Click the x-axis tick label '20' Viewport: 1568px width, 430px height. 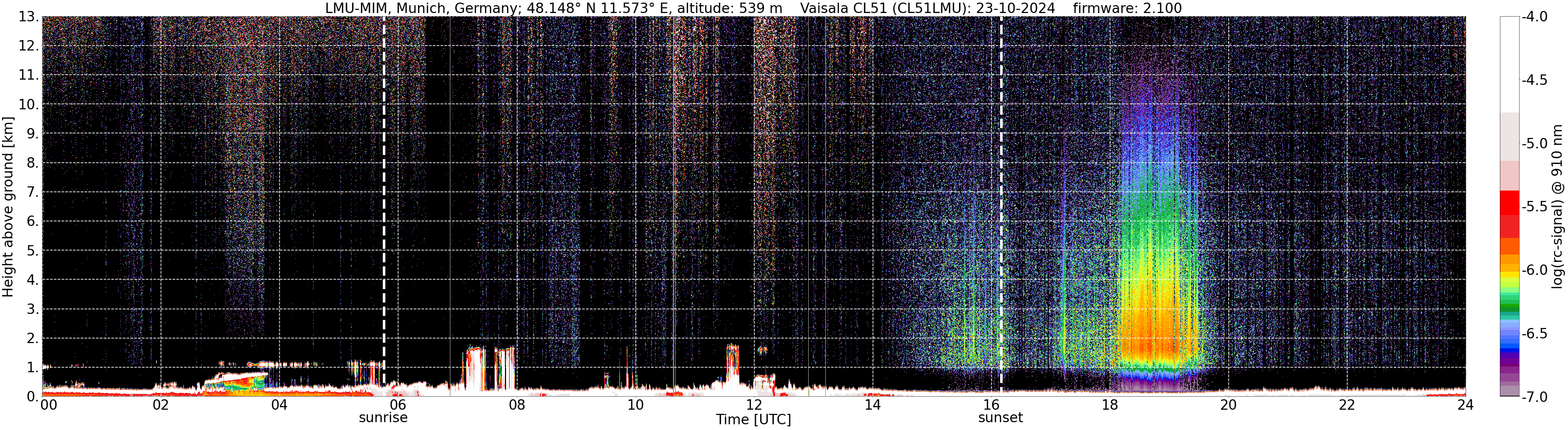[x=1228, y=405]
